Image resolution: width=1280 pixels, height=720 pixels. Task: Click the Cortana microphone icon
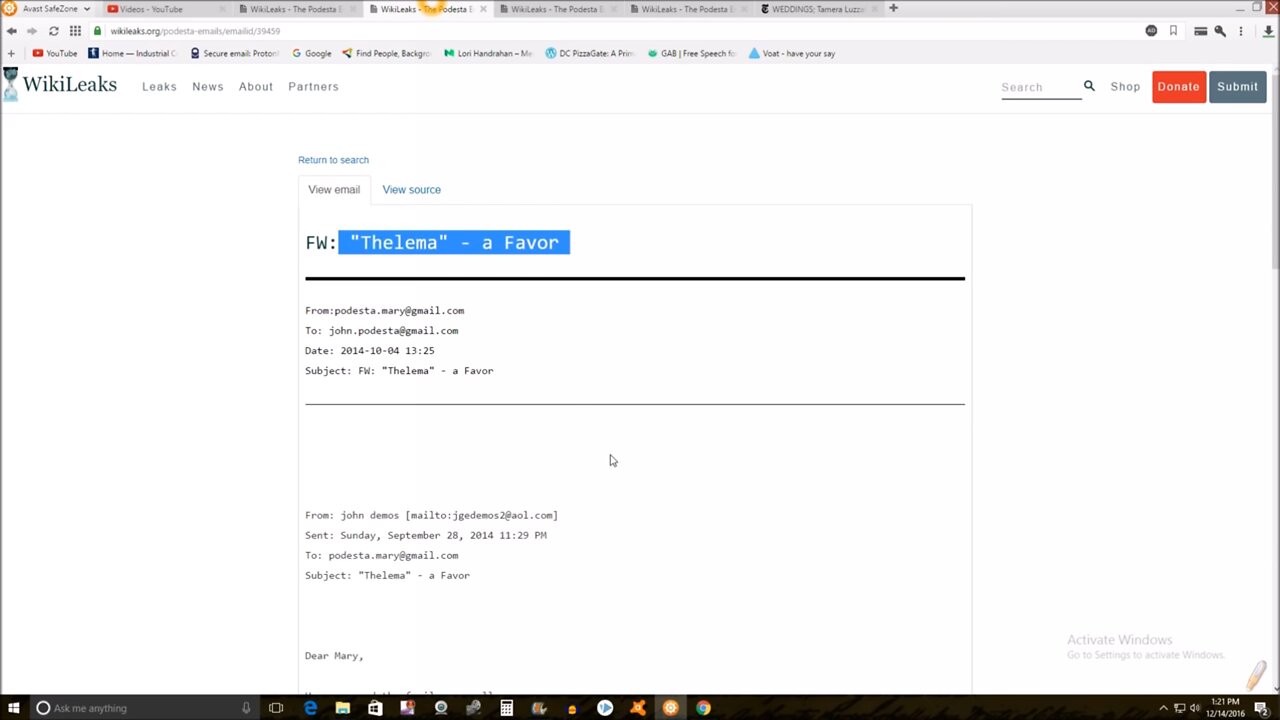pos(245,708)
